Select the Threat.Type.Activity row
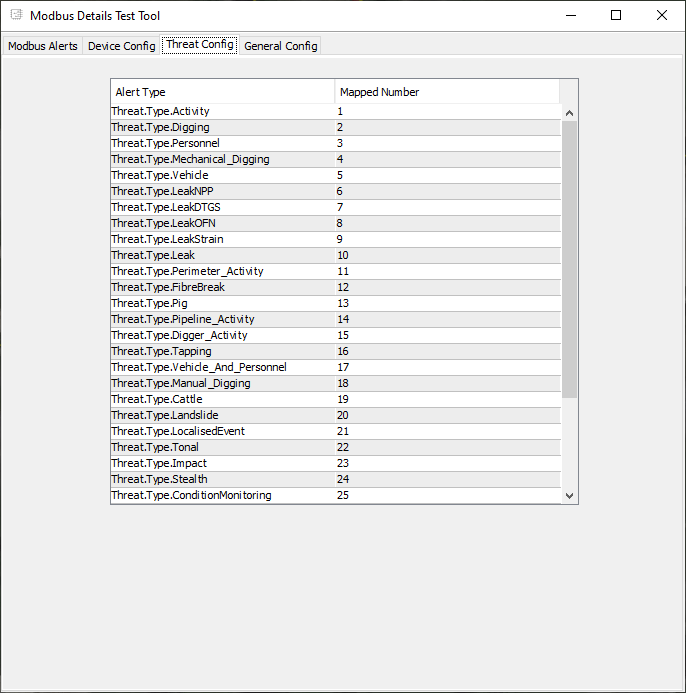This screenshot has height=693, width=686. pyautogui.click(x=336, y=111)
